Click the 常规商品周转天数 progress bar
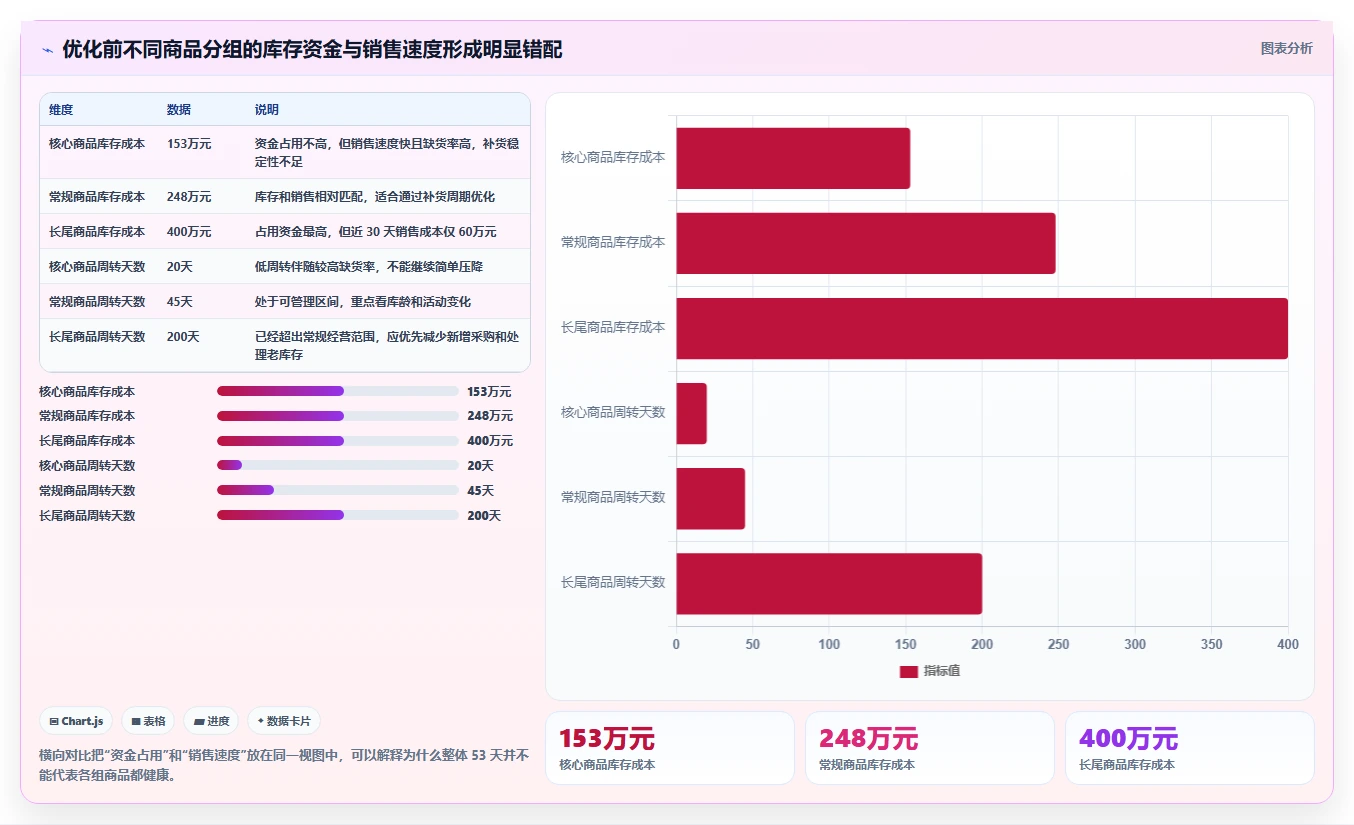This screenshot has width=1354, height=825. tap(338, 491)
